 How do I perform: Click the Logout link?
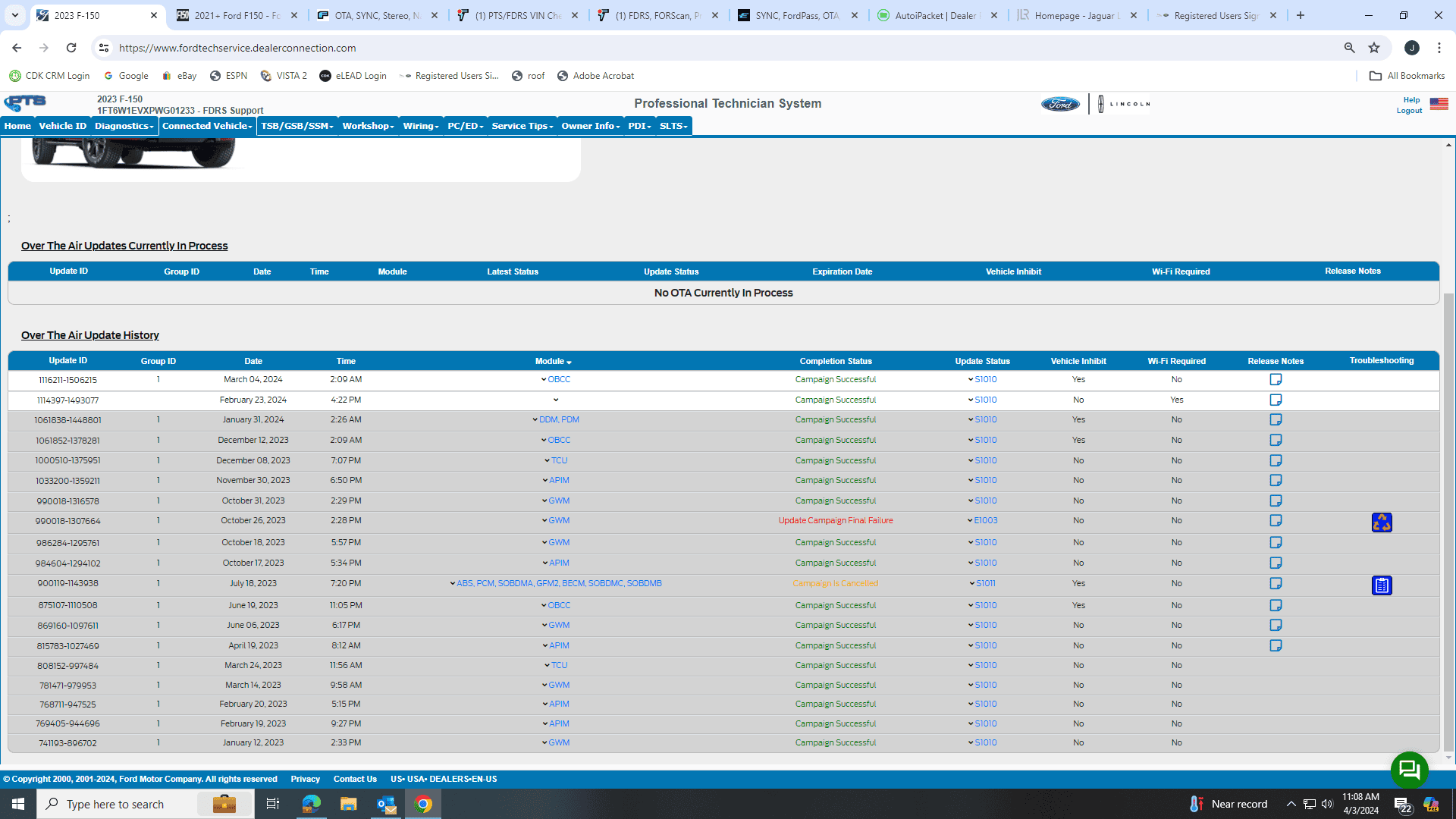pos(1409,111)
